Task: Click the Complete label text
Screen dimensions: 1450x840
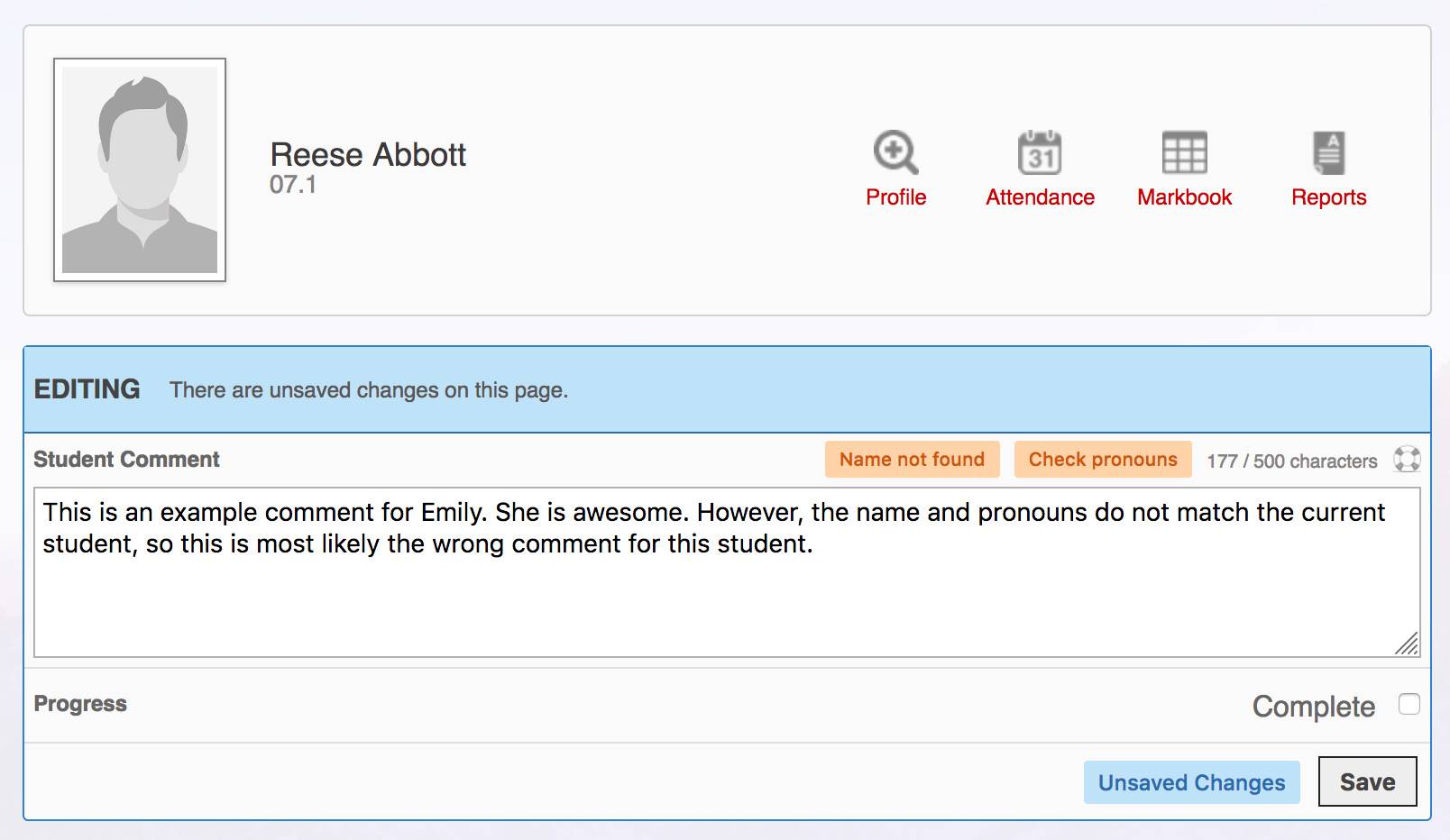Action: (x=1313, y=707)
